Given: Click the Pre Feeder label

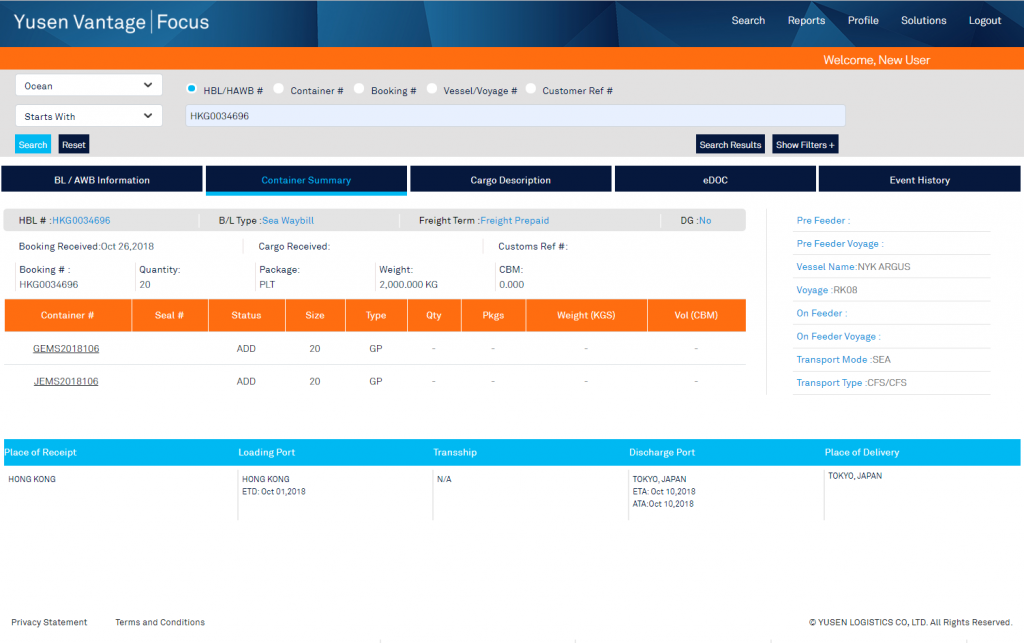Looking at the screenshot, I should coord(823,221).
